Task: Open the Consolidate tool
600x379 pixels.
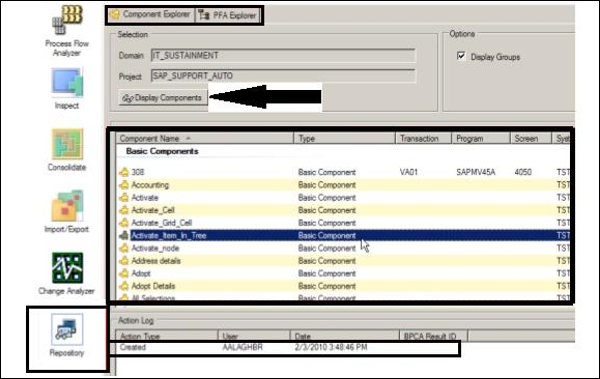Action: tap(67, 150)
